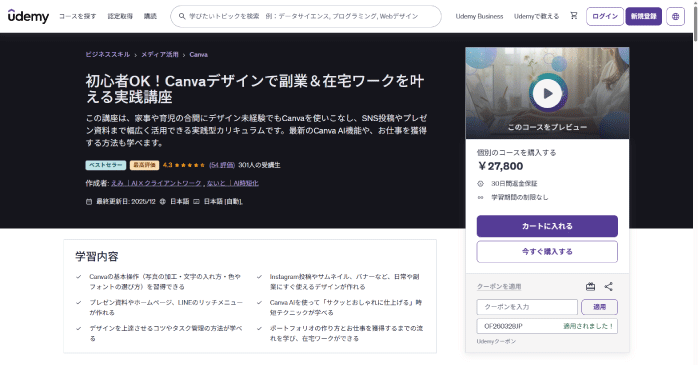698x365 pixels.
Task: Click the 最高評価 badge
Action: [x=144, y=165]
